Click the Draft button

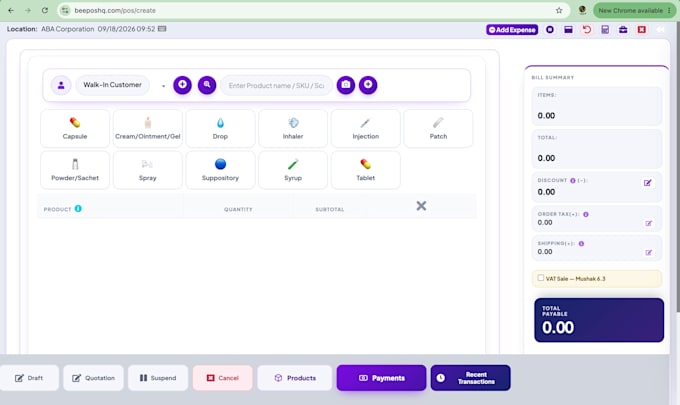point(29,378)
